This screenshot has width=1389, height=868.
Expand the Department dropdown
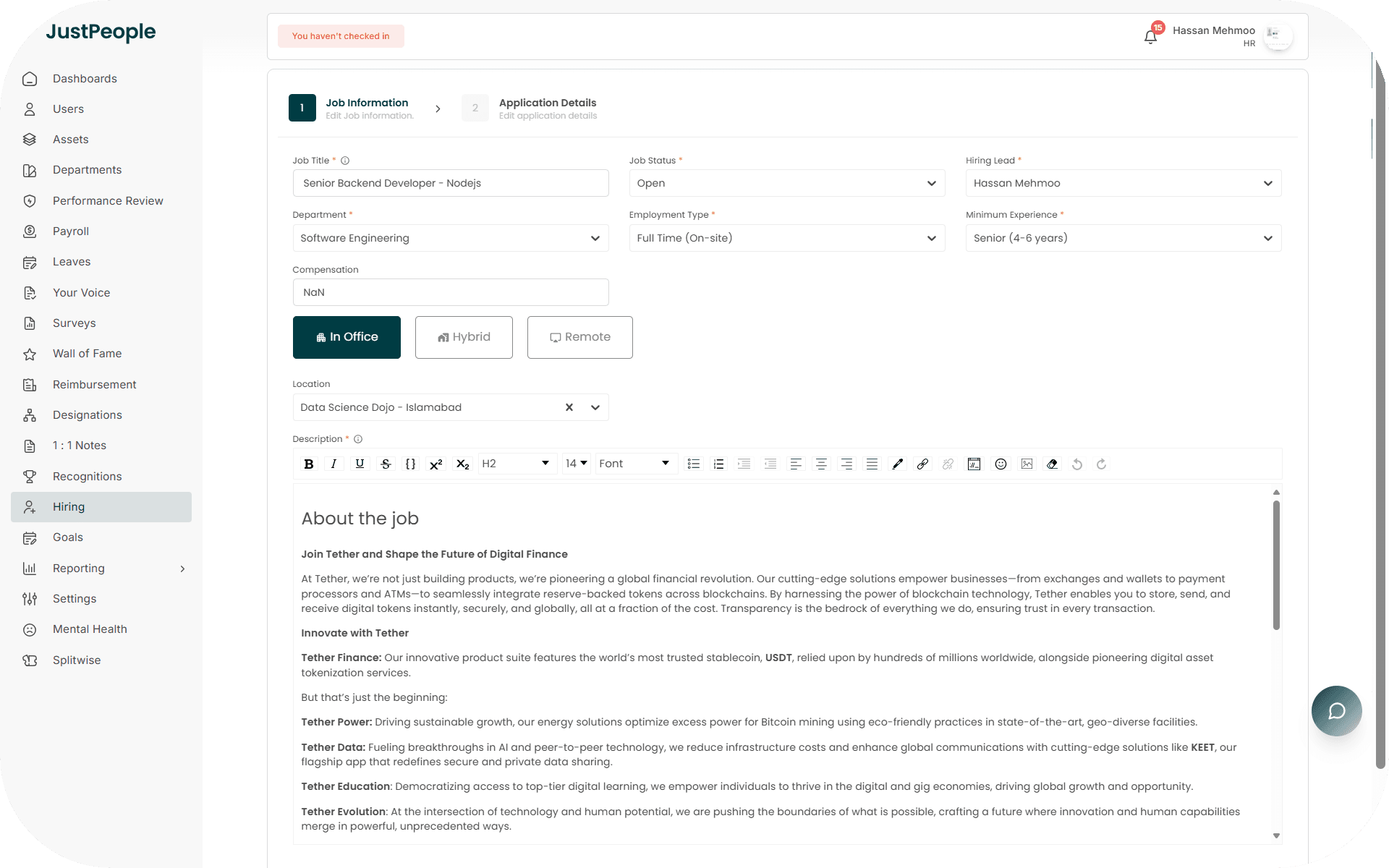(450, 239)
